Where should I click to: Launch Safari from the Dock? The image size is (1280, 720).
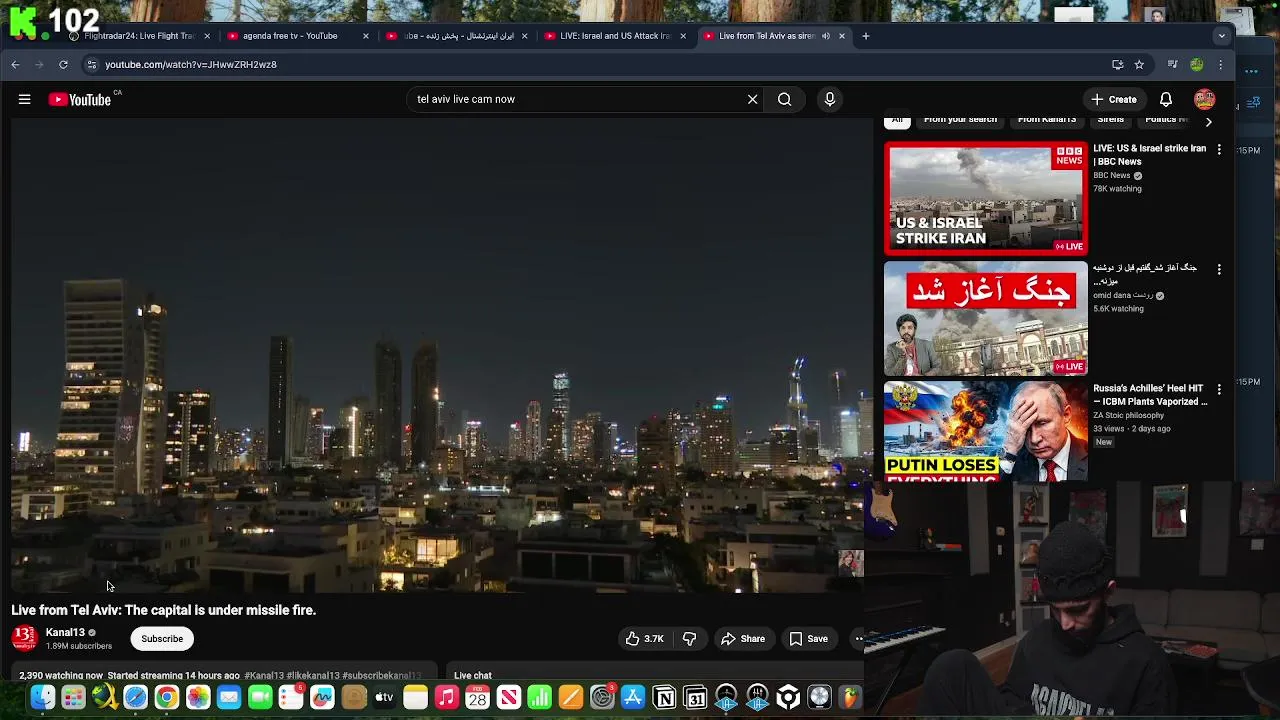136,698
